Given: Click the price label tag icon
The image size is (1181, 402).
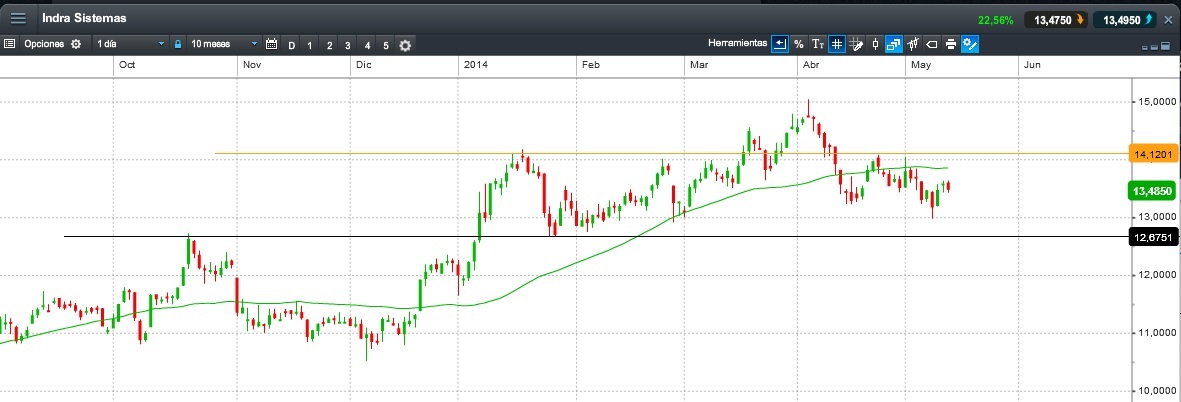Looking at the screenshot, I should (931, 45).
